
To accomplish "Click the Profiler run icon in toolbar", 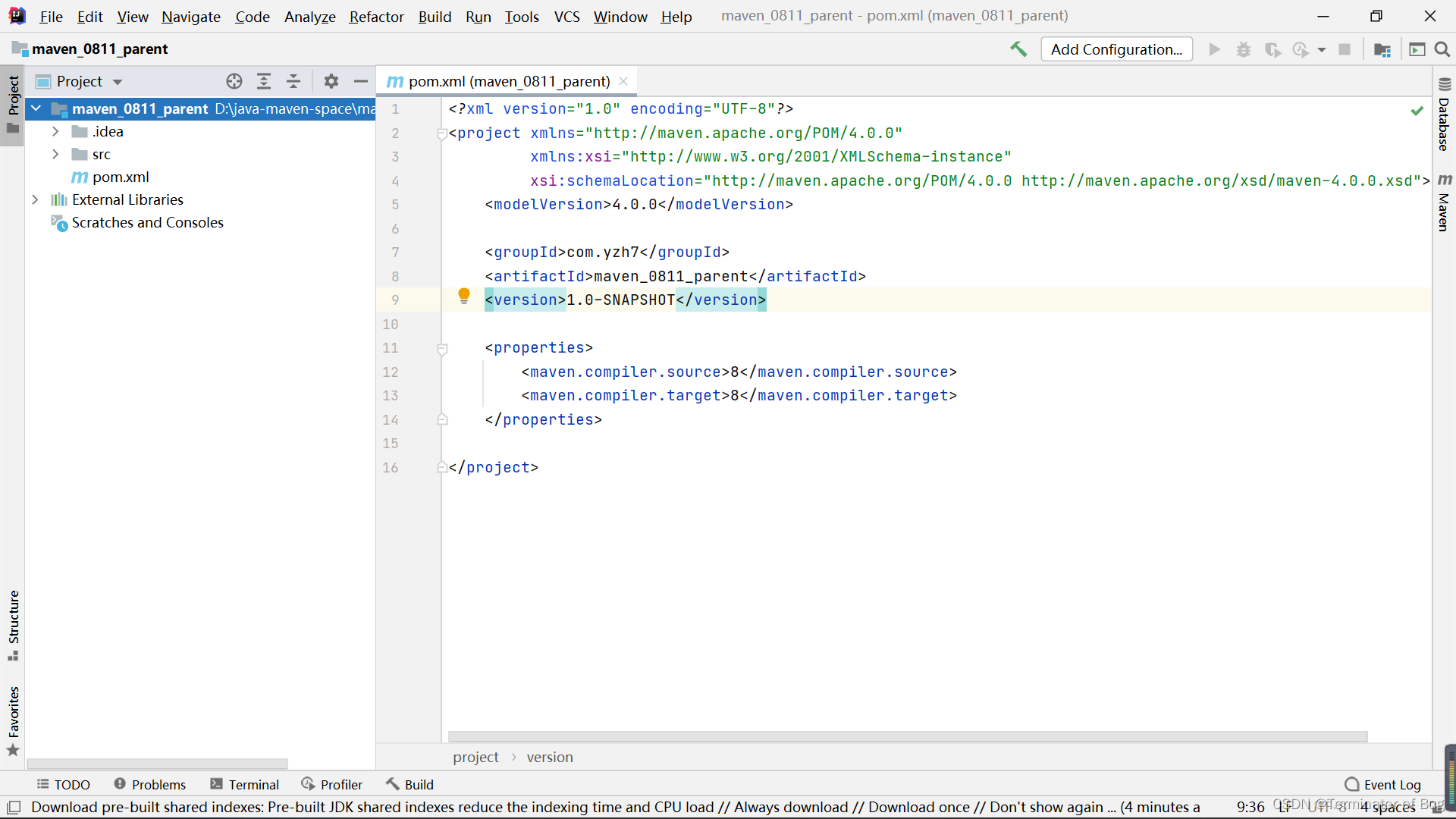I will pyautogui.click(x=1301, y=49).
